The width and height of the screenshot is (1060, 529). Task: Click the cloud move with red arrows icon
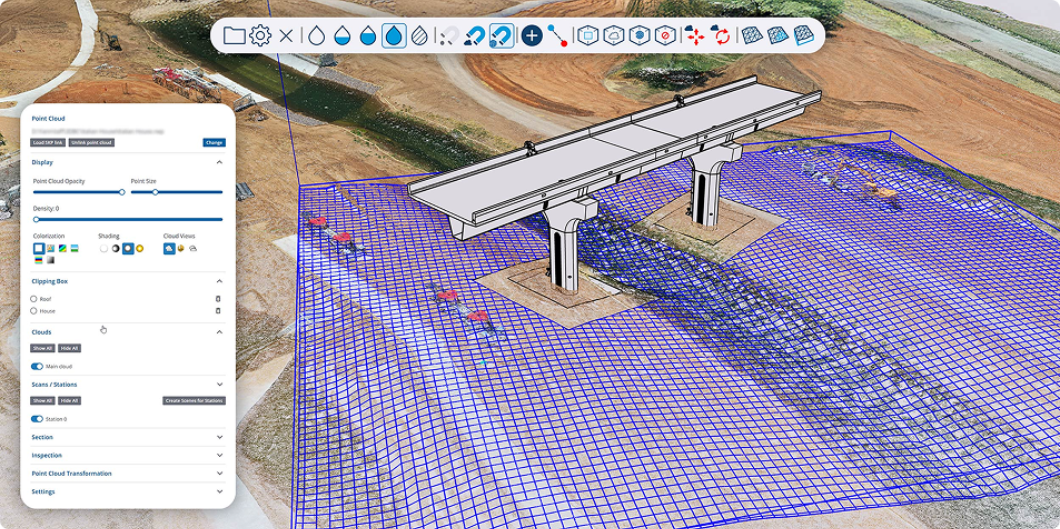(695, 35)
